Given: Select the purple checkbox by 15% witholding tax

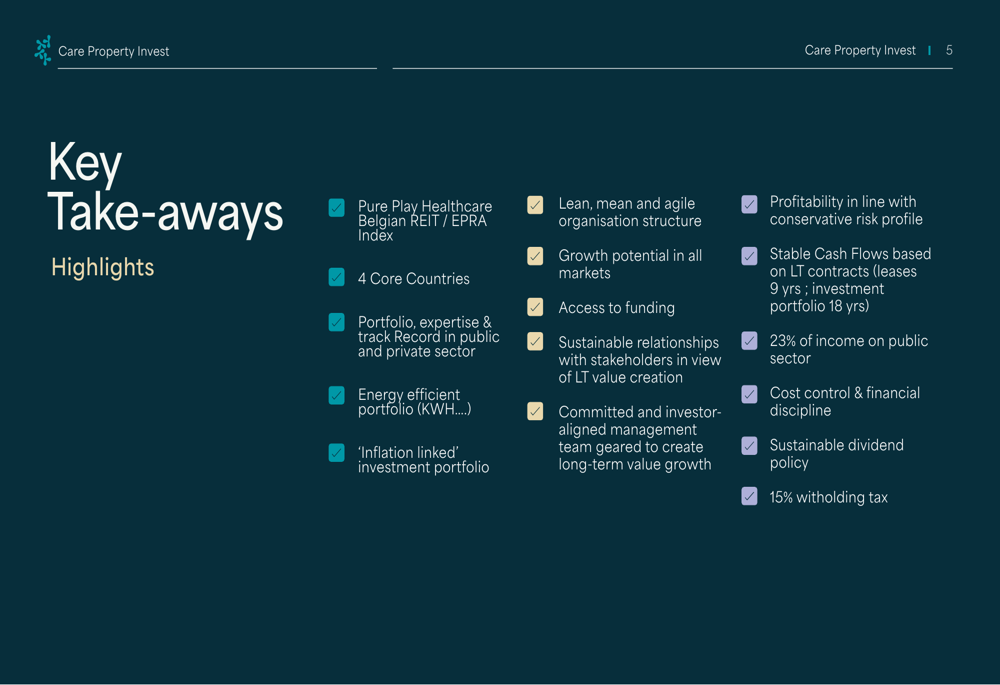Looking at the screenshot, I should click(749, 496).
